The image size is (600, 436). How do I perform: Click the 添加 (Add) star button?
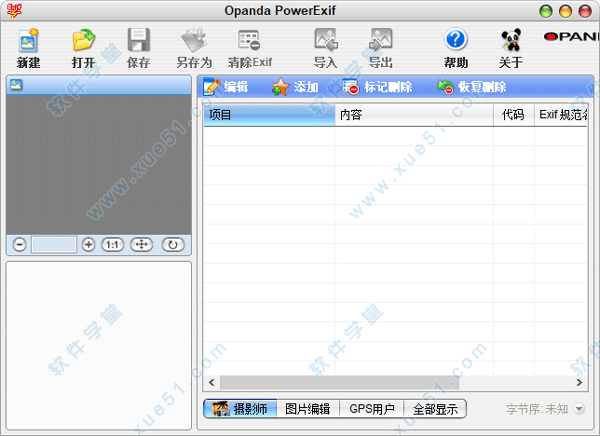point(295,87)
